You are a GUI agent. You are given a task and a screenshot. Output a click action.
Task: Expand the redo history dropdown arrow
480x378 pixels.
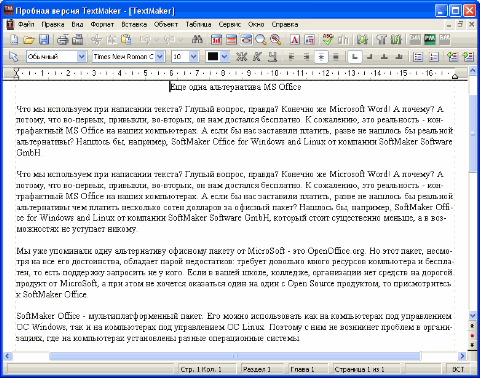(180, 40)
